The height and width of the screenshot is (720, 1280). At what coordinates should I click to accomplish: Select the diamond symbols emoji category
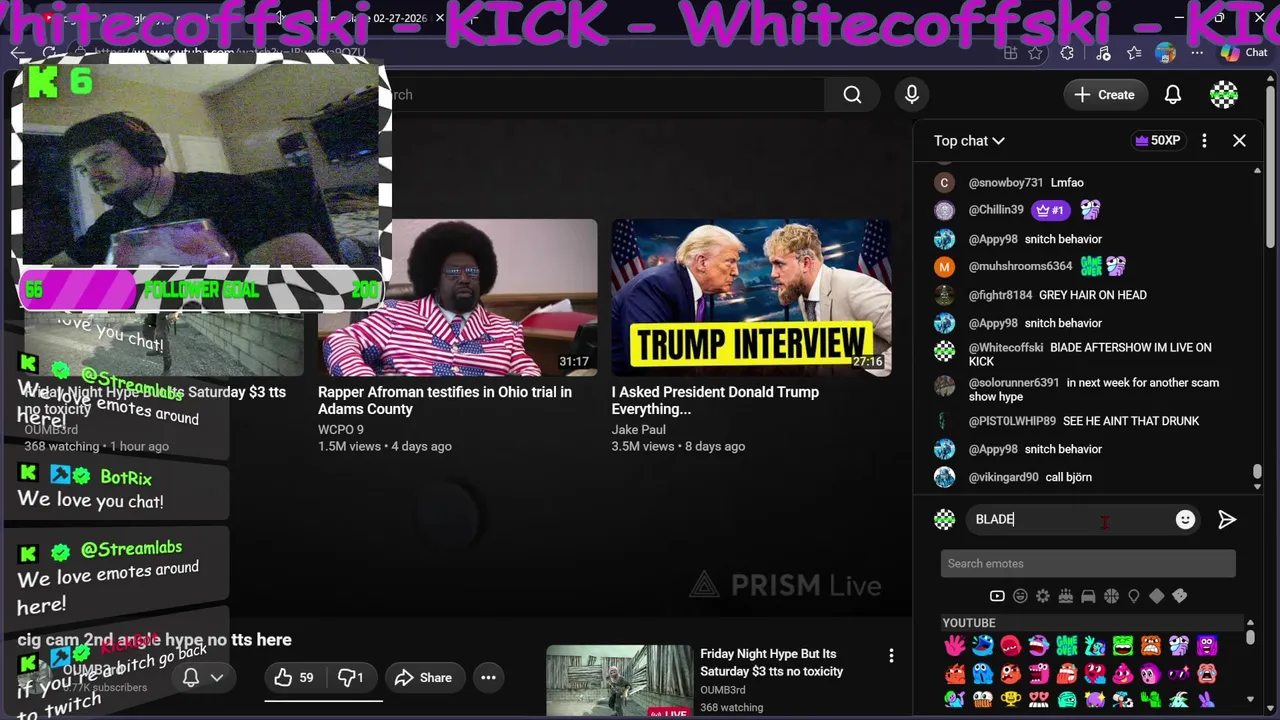1157,596
